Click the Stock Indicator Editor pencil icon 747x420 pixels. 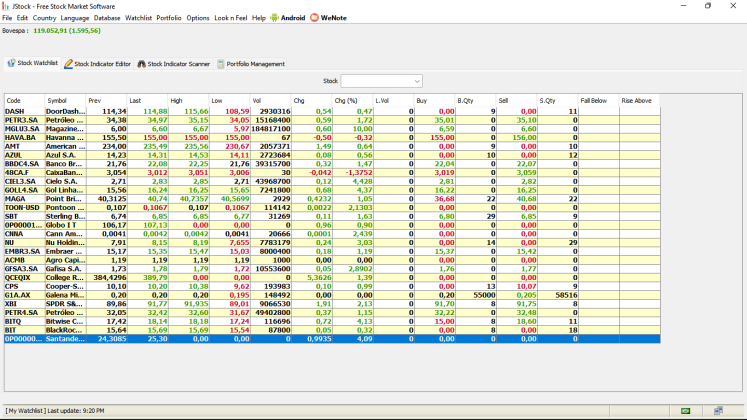point(69,64)
